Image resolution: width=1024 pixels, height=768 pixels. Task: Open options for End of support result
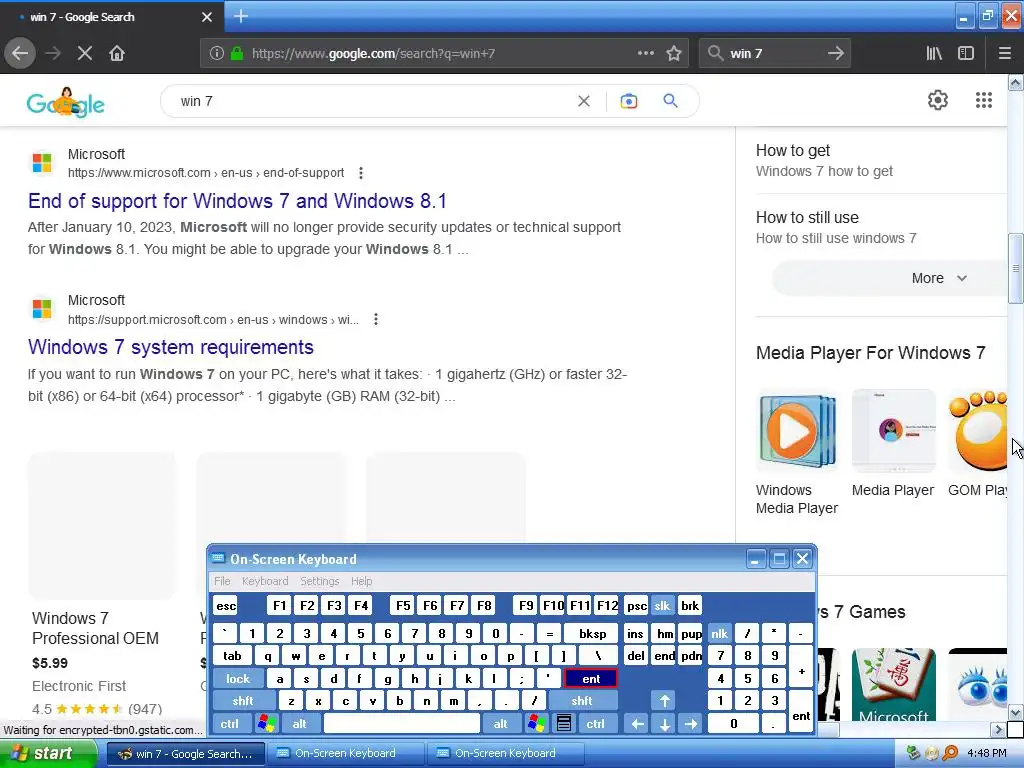click(360, 173)
